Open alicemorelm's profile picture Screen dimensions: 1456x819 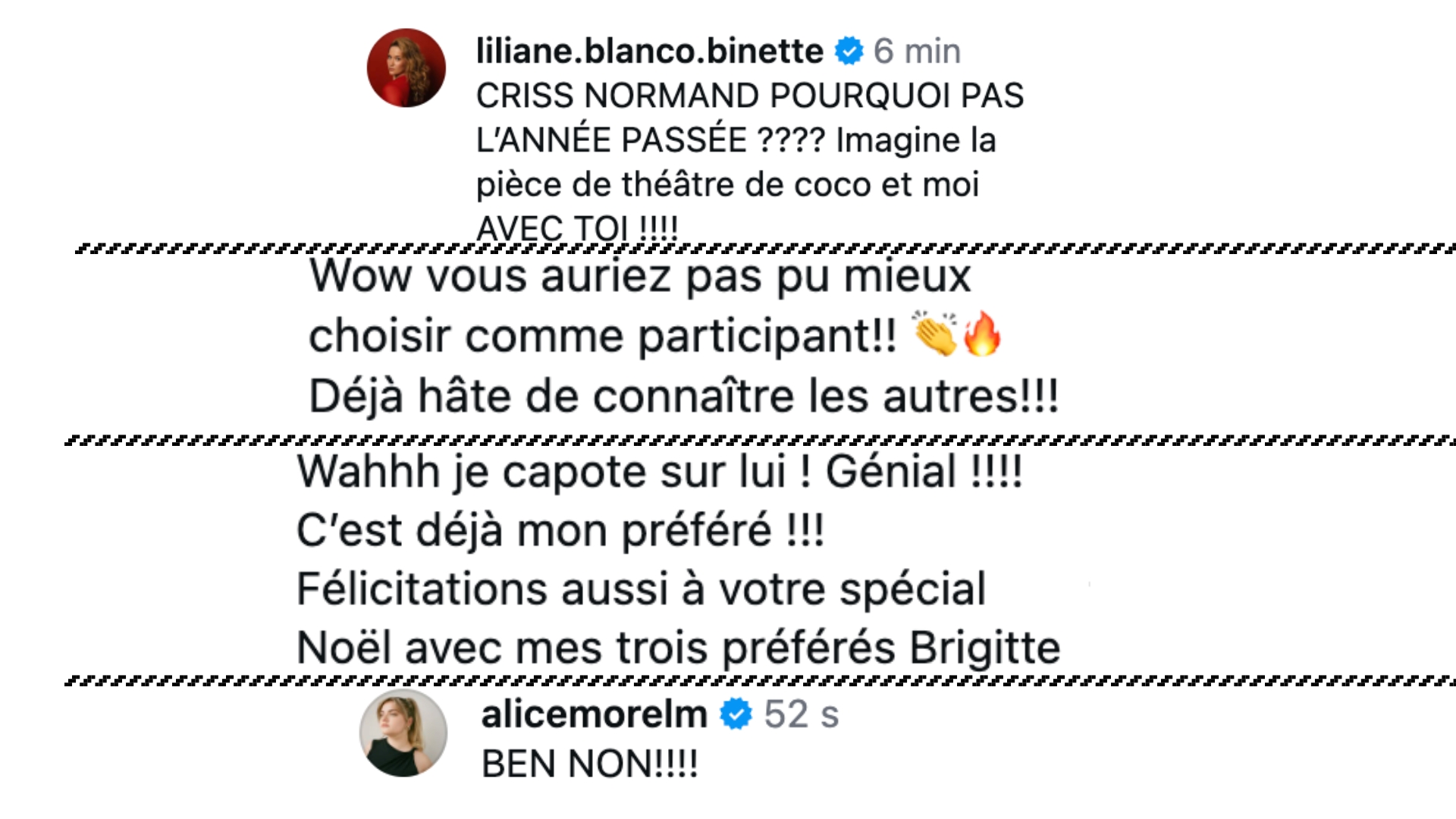(403, 733)
